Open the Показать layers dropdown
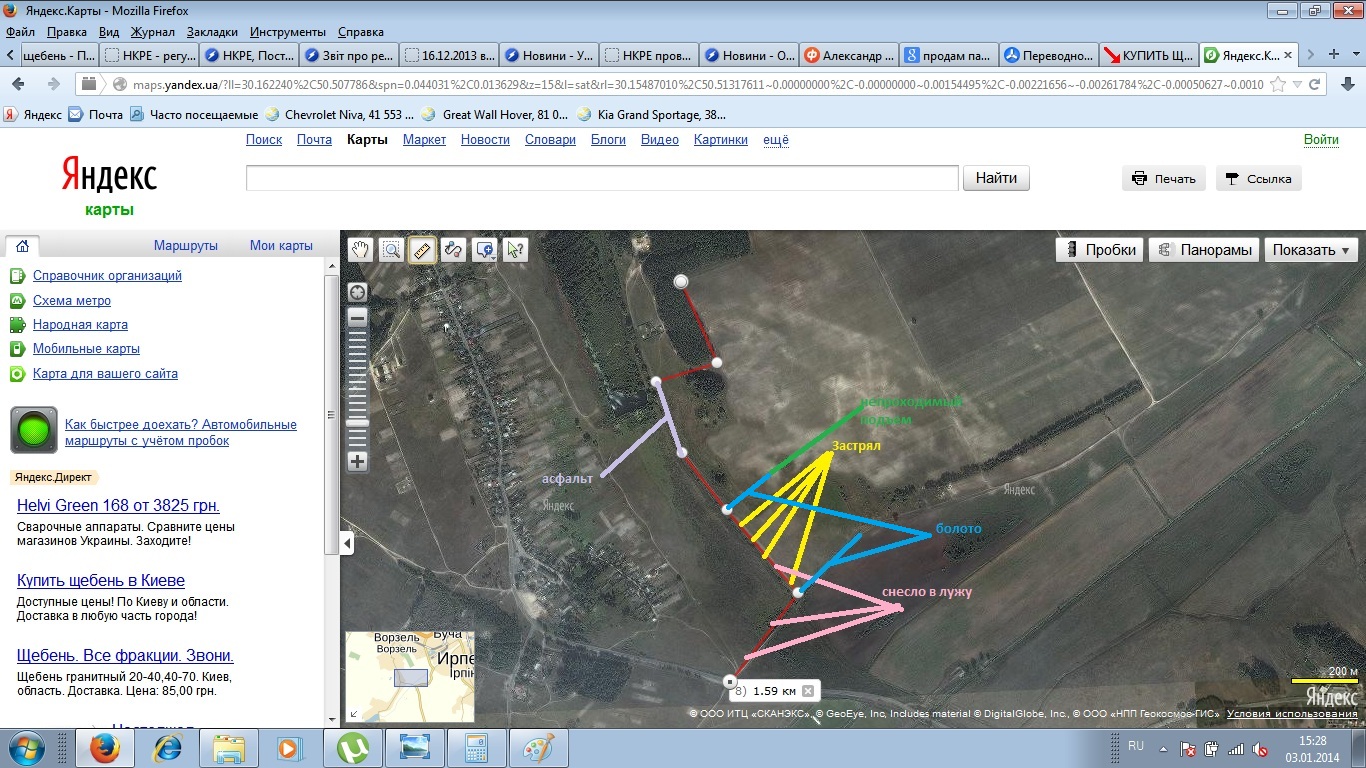The height and width of the screenshot is (768, 1366). 1310,250
